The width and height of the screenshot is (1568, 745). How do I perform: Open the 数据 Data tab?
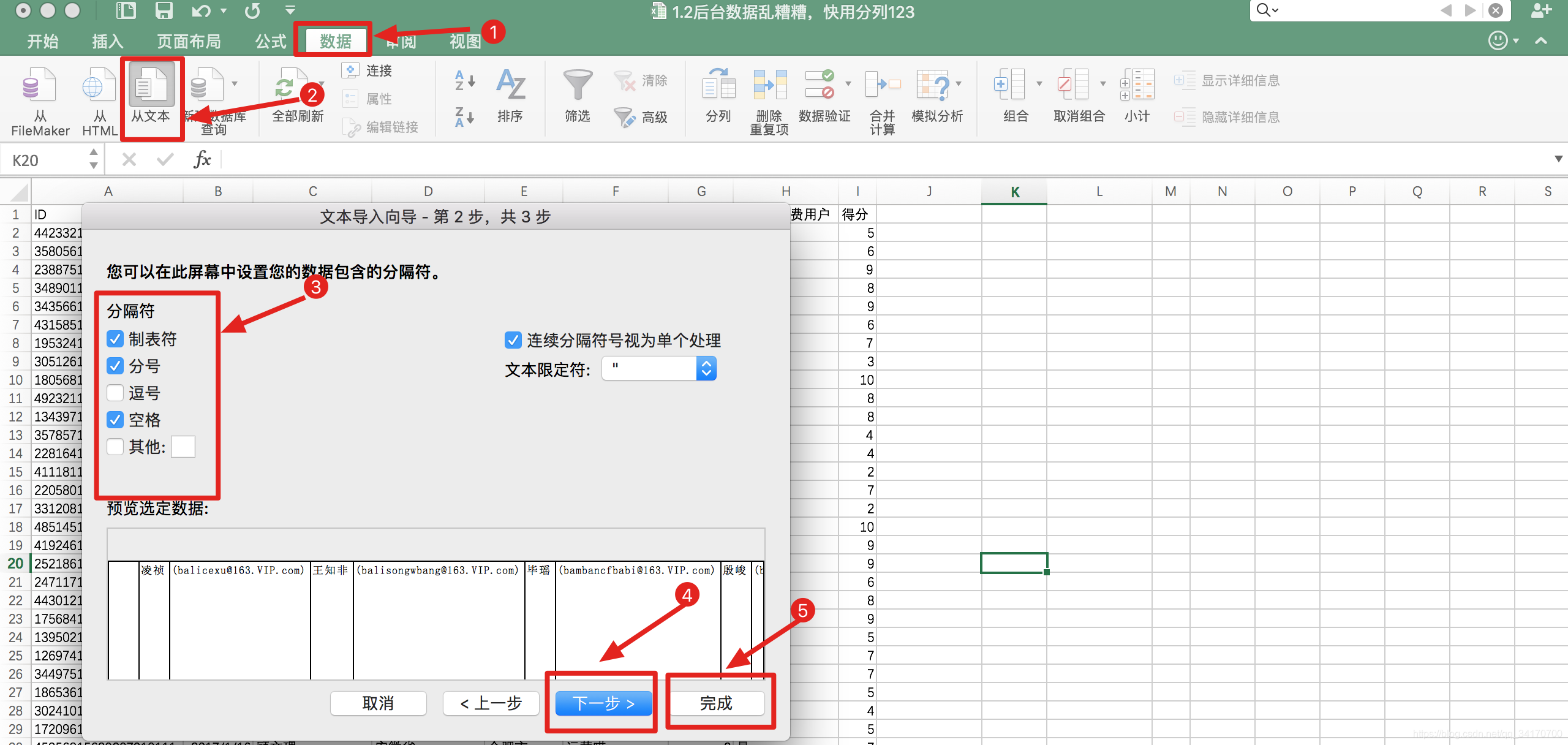(336, 41)
